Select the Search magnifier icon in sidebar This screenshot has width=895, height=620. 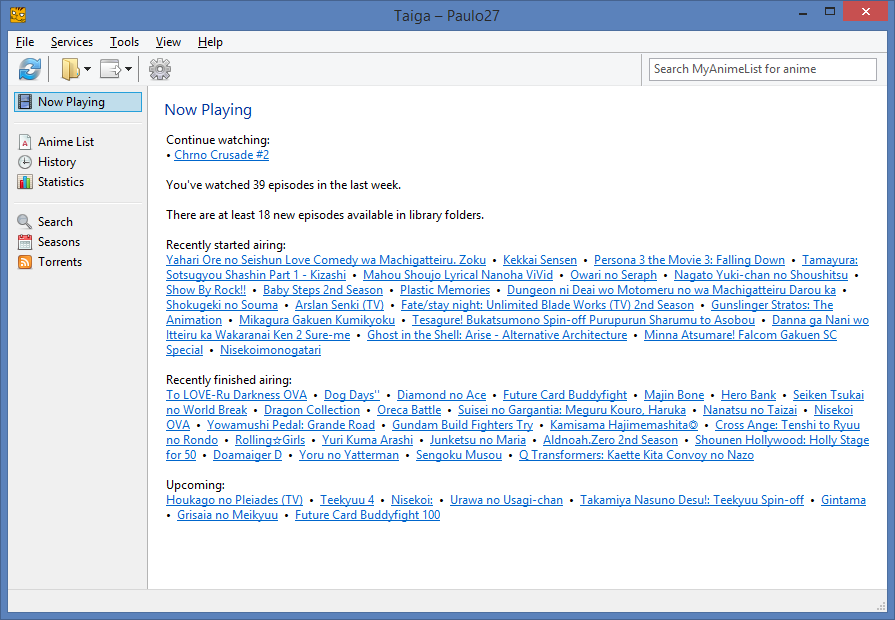coord(25,222)
